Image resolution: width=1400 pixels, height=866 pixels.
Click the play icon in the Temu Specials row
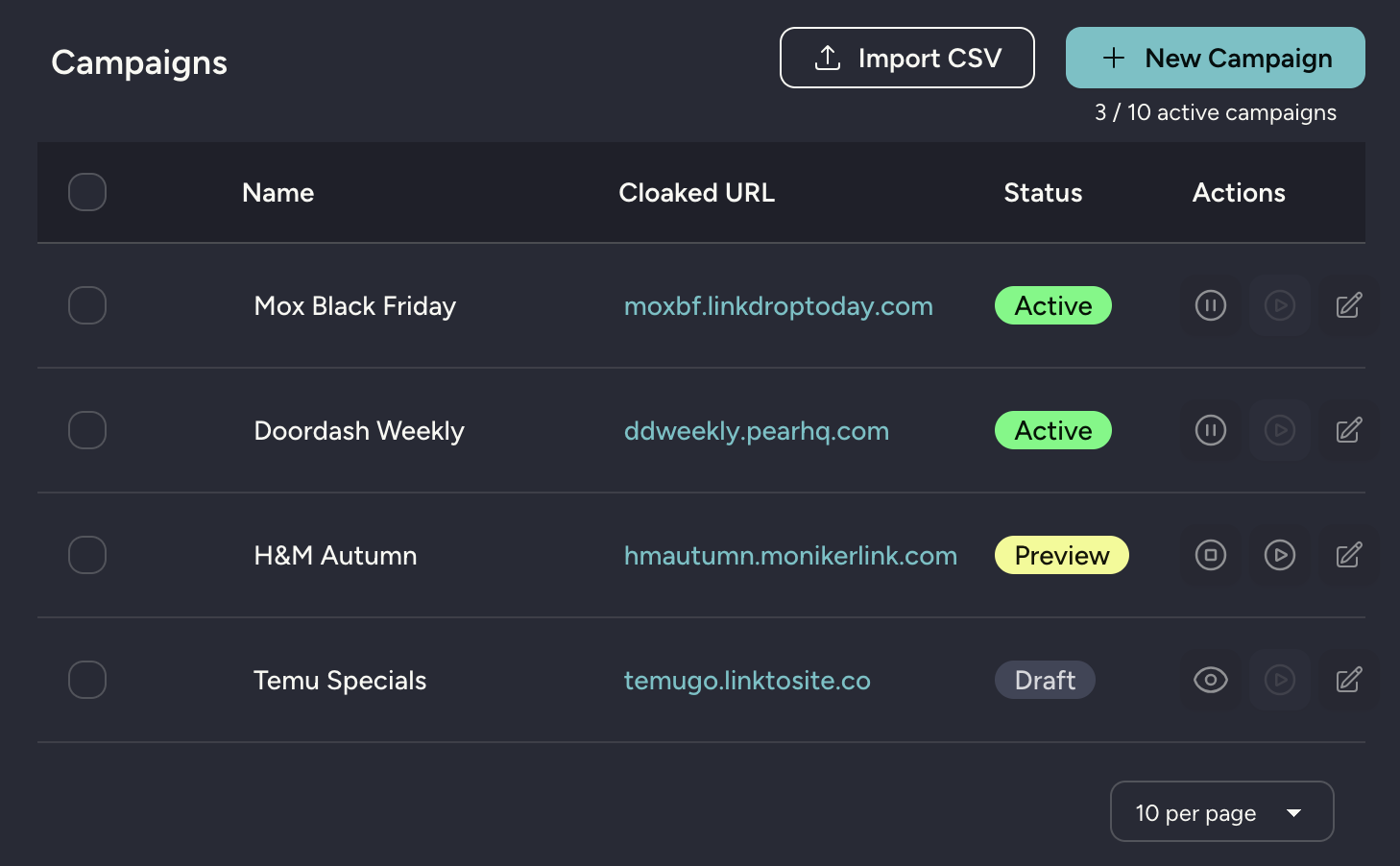pyautogui.click(x=1279, y=680)
